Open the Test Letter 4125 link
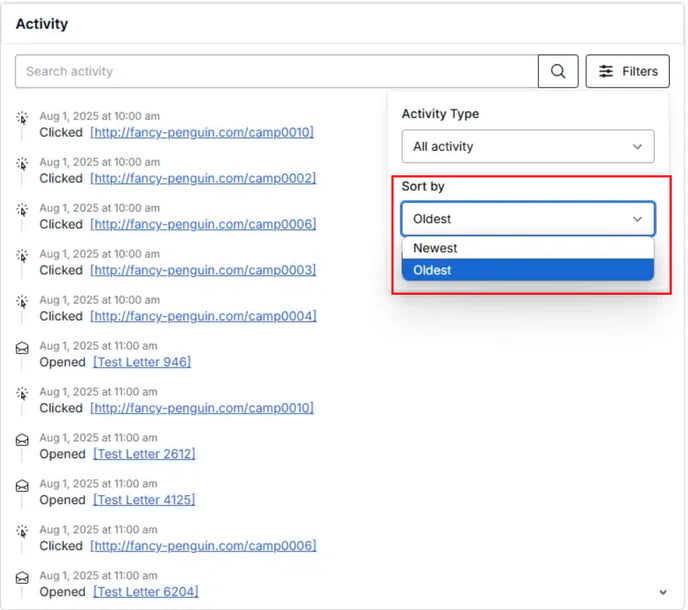Viewport: 688px width, 610px height. [x=144, y=500]
